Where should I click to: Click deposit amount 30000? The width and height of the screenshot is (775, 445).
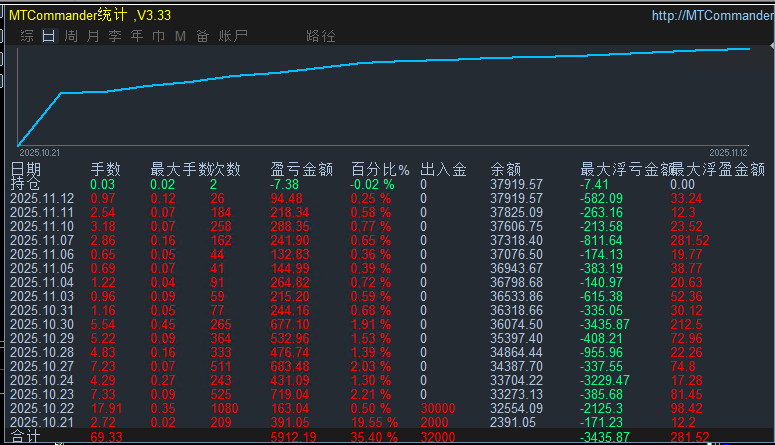click(438, 408)
